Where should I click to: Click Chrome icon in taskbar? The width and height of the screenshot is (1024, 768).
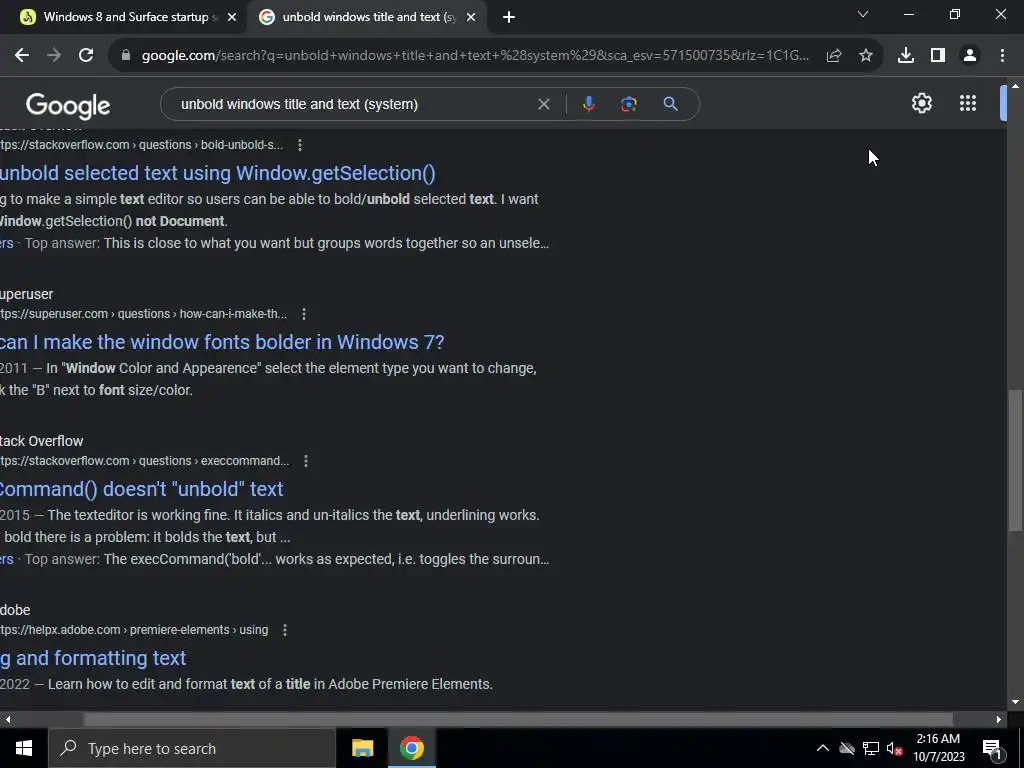[412, 748]
